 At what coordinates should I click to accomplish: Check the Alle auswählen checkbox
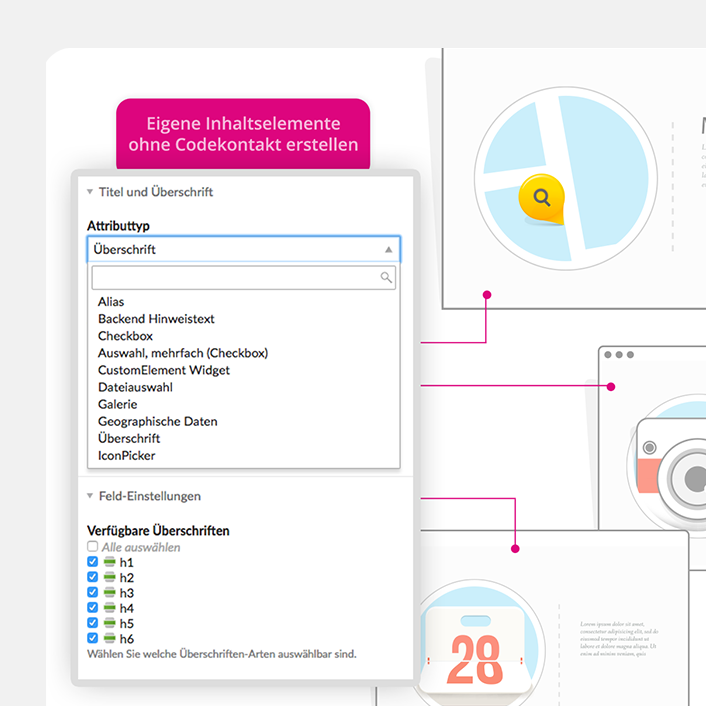point(92,546)
